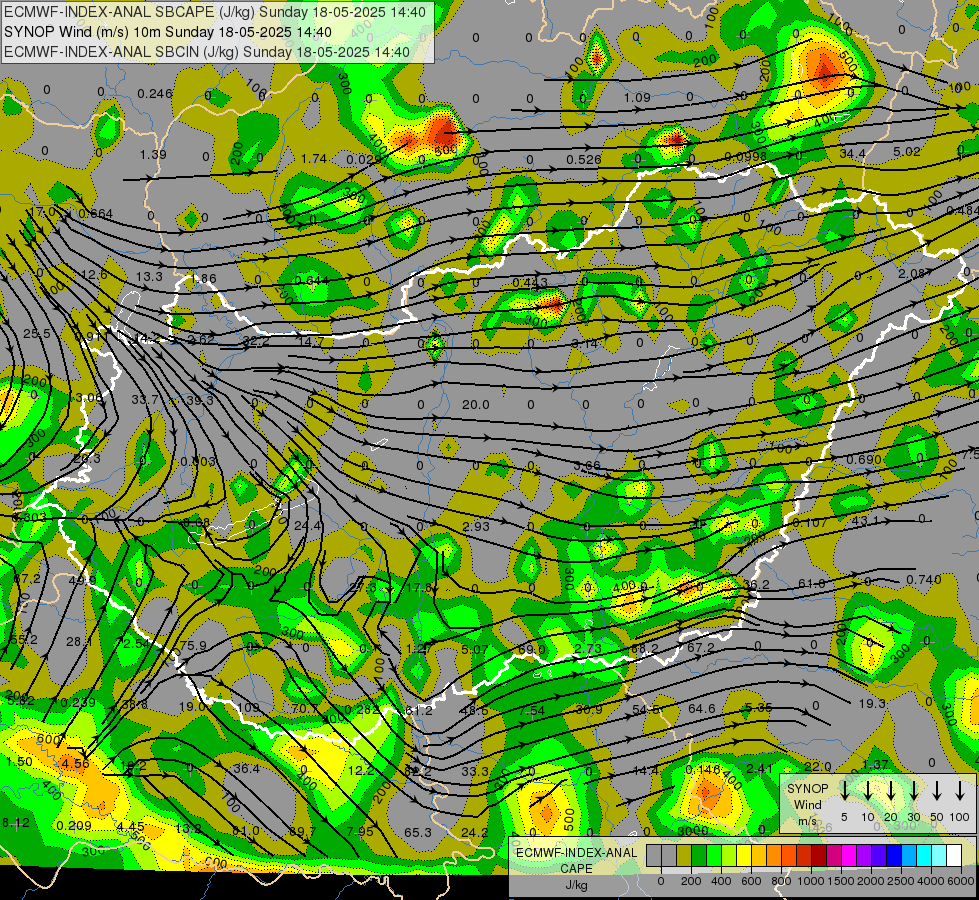
Task: Click the 20.0 value on the map
Action: coord(475,405)
